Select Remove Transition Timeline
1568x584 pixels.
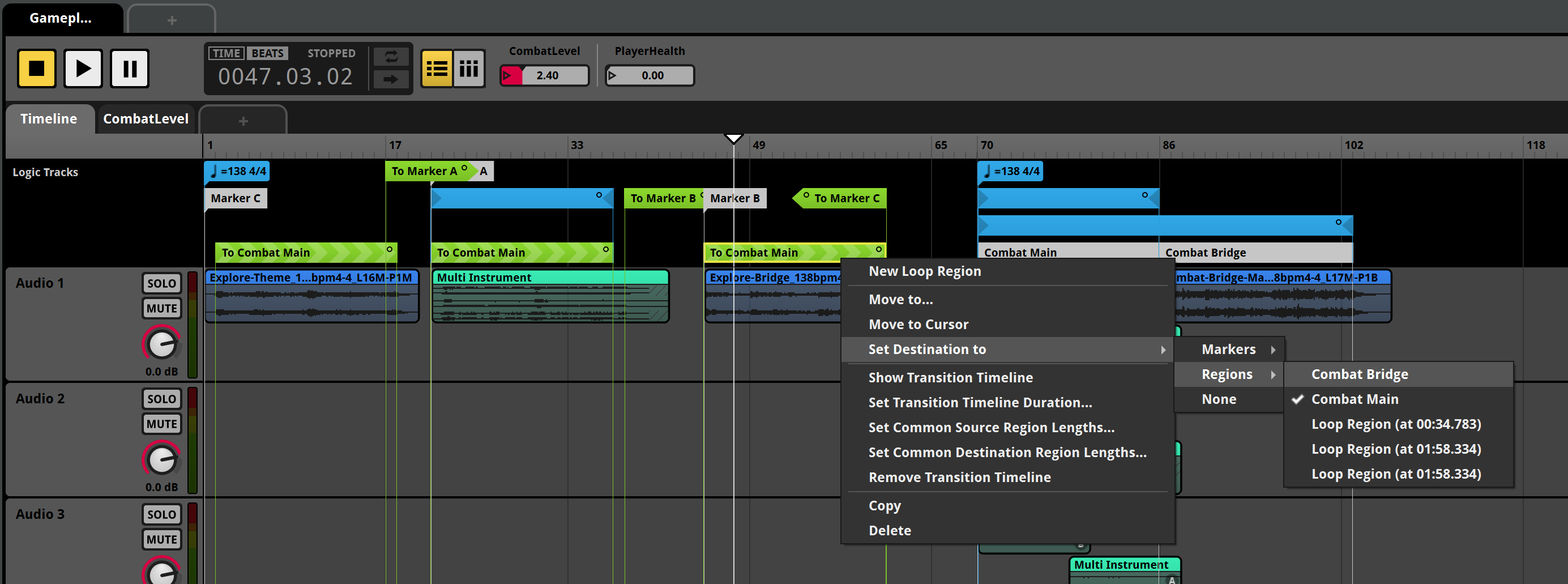point(1007,478)
